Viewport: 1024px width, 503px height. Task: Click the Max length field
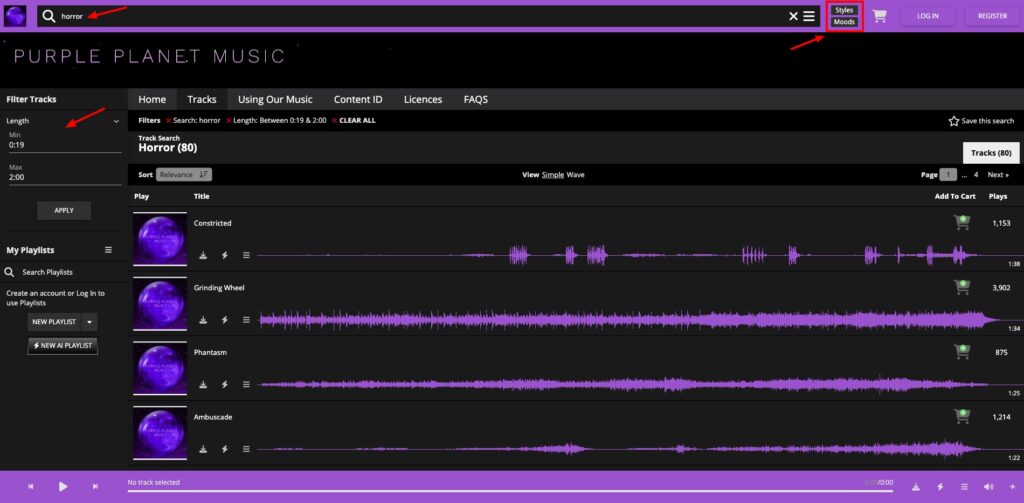click(65, 177)
